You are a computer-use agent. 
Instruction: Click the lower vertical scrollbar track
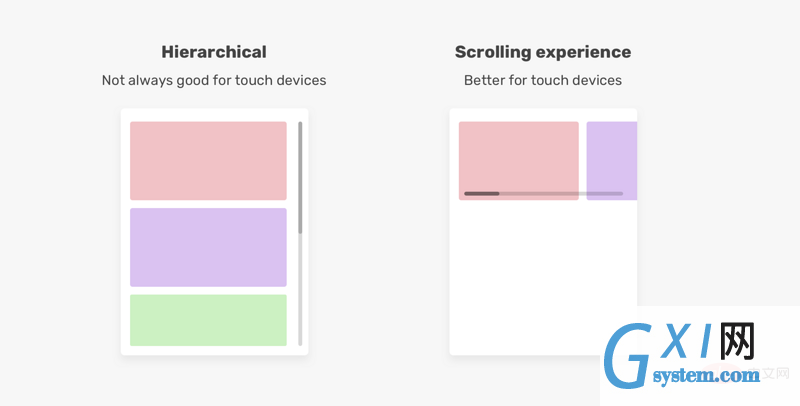click(300, 290)
